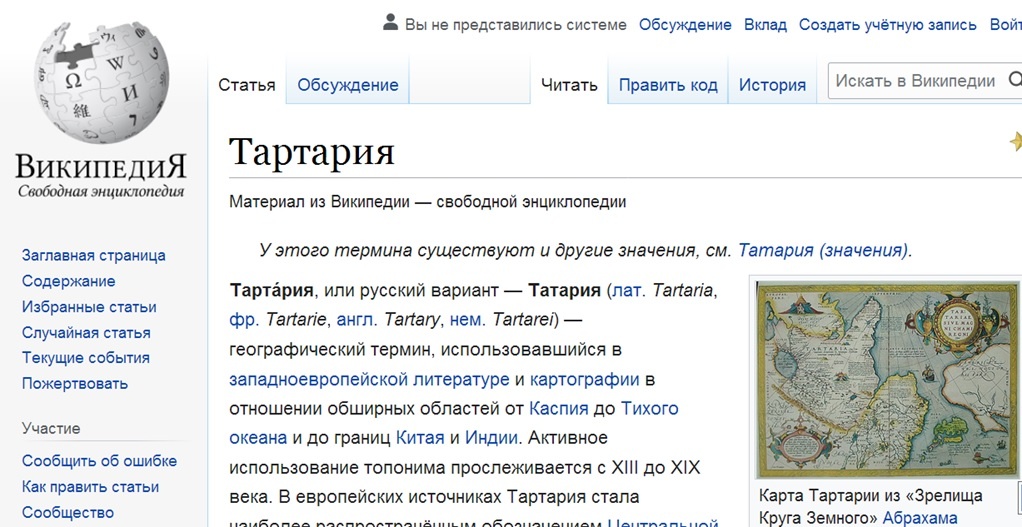Image resolution: width=1022 pixels, height=527 pixels.
Task: Click the Тартария page heading
Action: [x=312, y=151]
